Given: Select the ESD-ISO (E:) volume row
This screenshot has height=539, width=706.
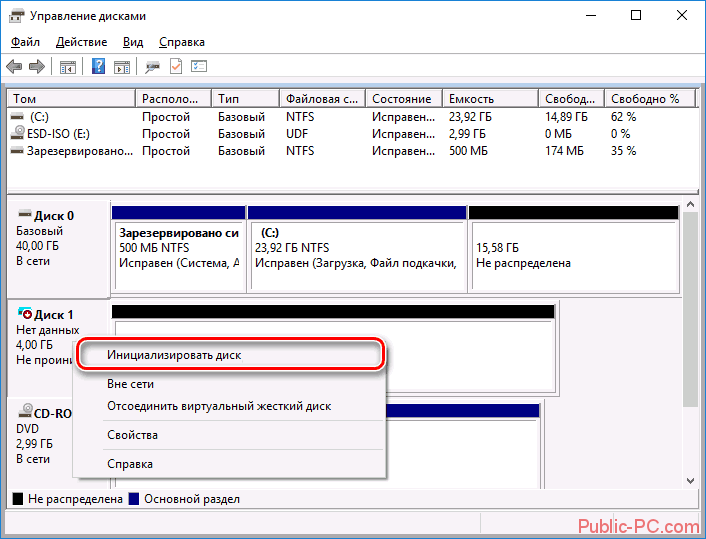Looking at the screenshot, I should [x=353, y=134].
